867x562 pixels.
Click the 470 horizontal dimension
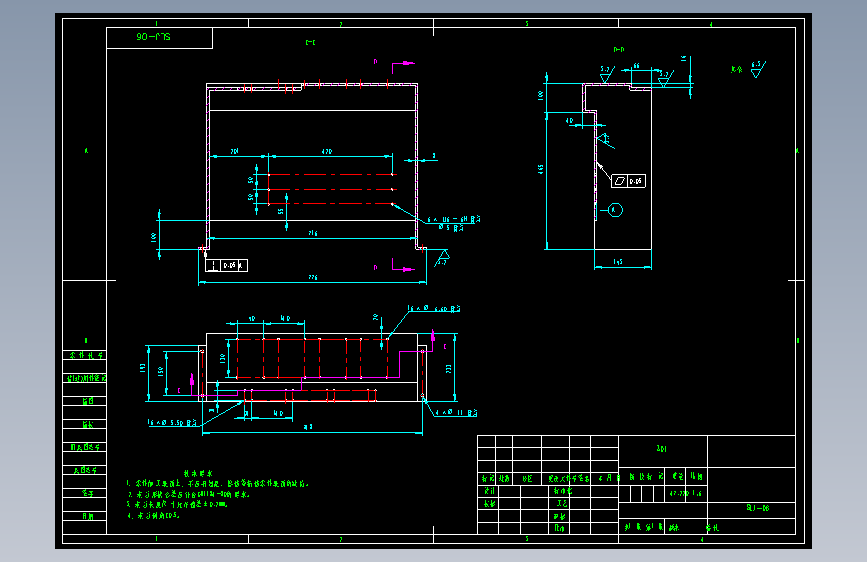[327, 151]
